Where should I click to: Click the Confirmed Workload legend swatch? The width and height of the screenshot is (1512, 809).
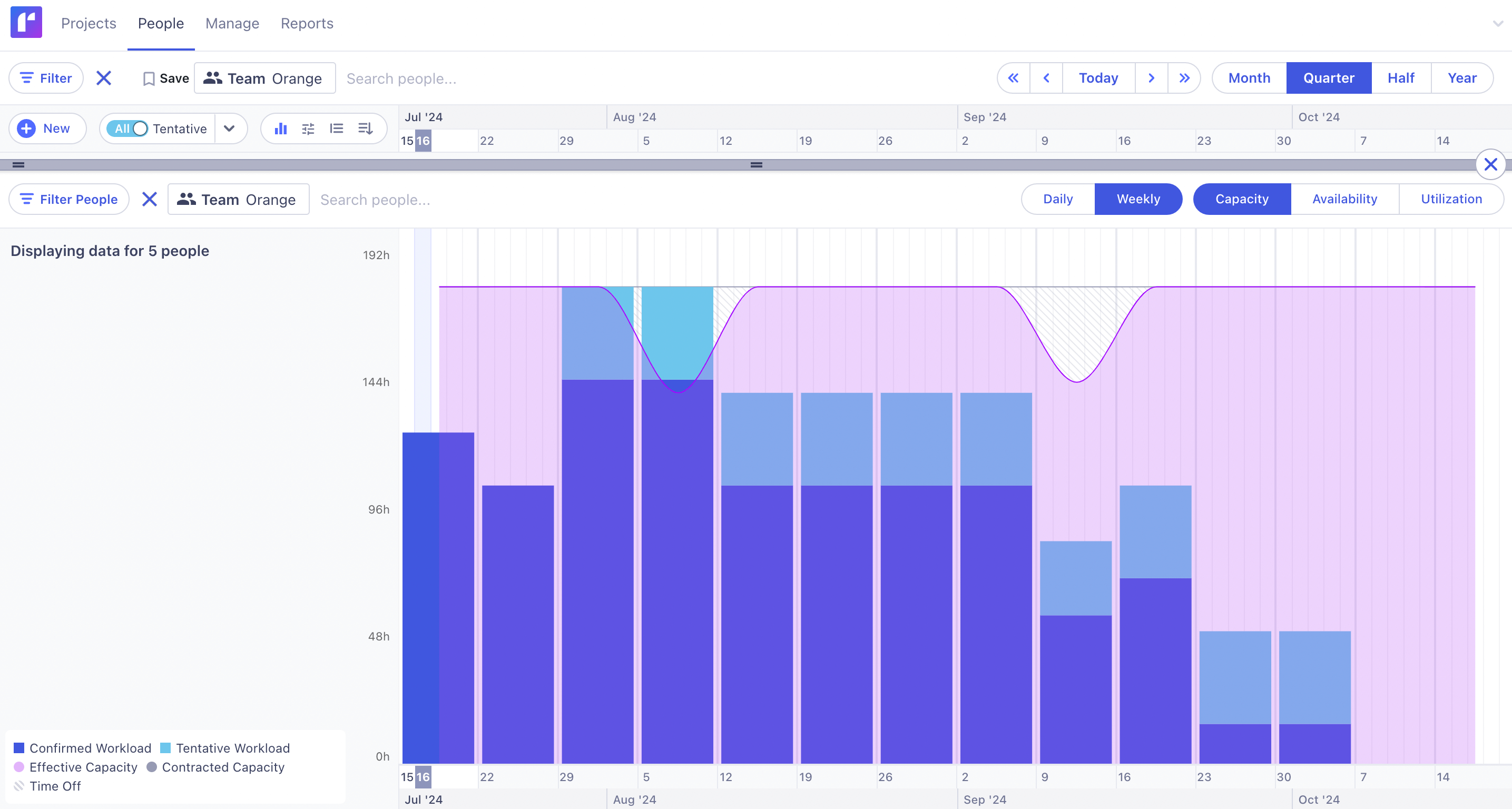[19, 748]
